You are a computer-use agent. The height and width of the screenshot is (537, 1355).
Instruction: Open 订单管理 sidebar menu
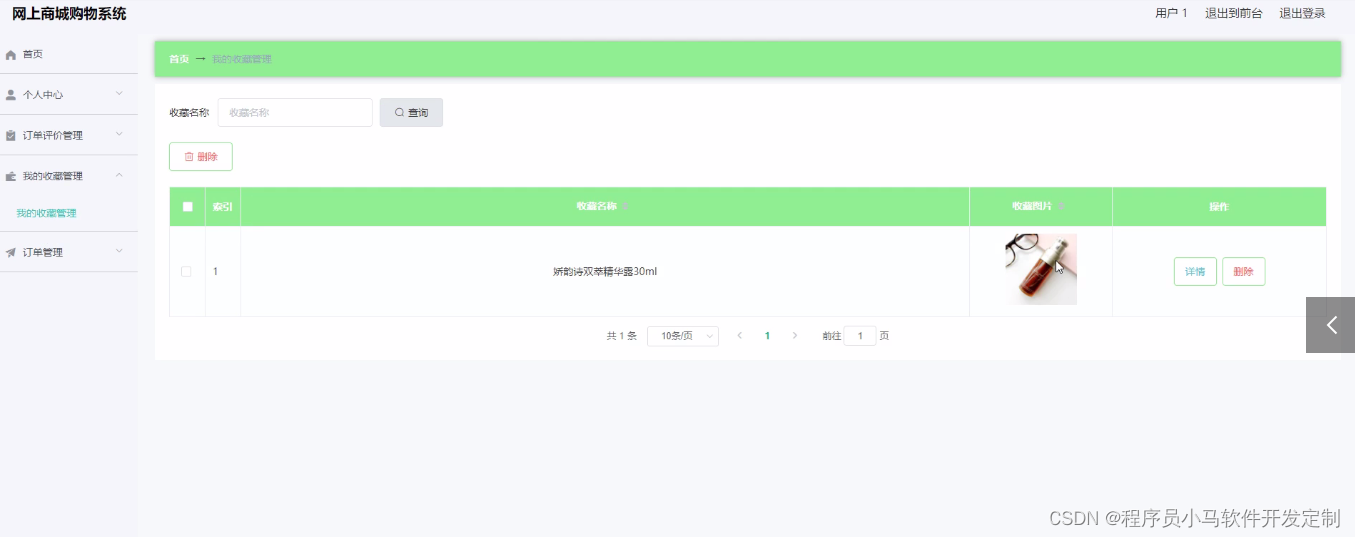(x=69, y=252)
